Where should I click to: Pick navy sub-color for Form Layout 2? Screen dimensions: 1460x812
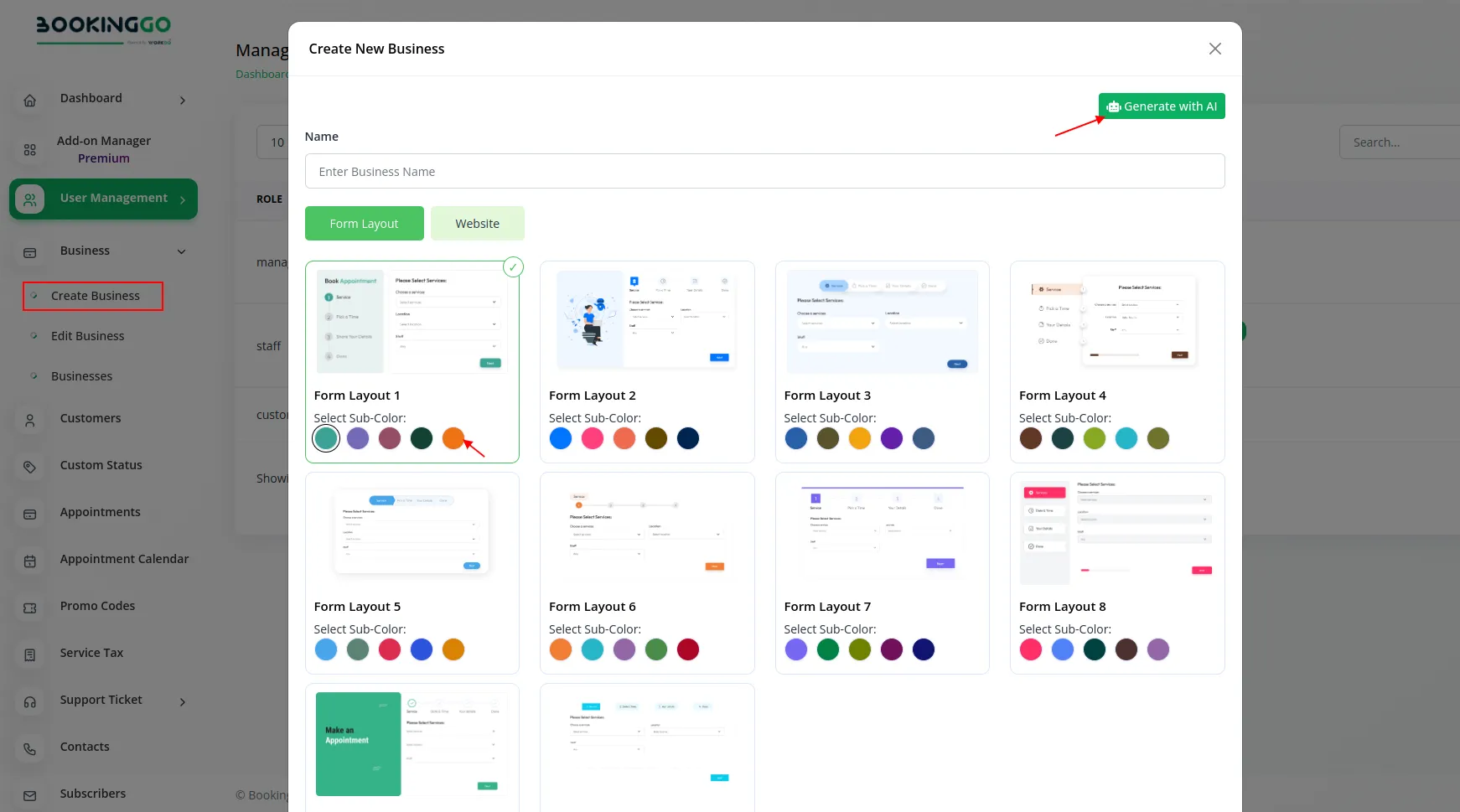coord(688,438)
